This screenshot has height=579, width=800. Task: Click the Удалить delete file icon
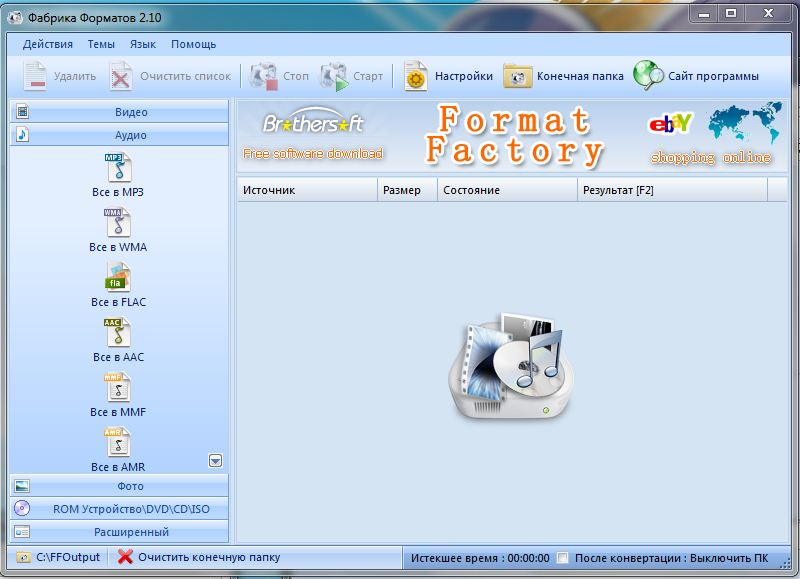click(35, 76)
